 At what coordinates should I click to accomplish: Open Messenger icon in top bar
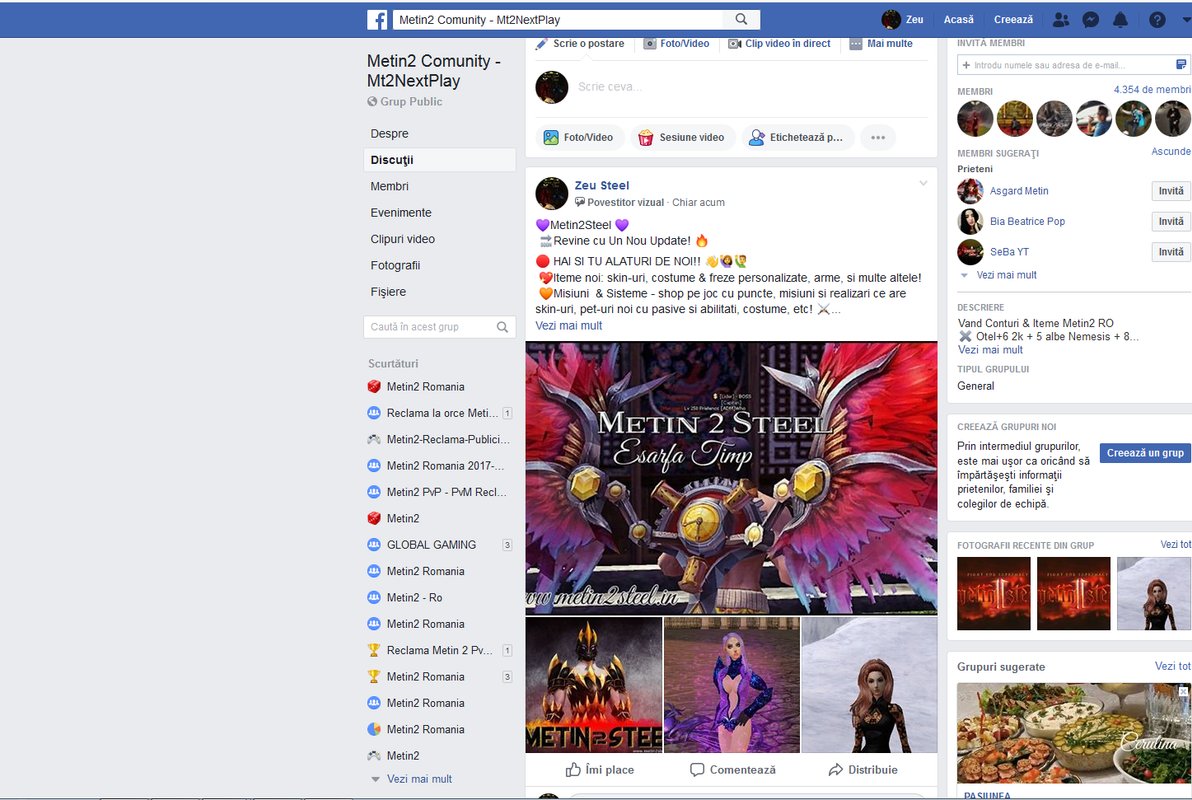[x=1090, y=20]
